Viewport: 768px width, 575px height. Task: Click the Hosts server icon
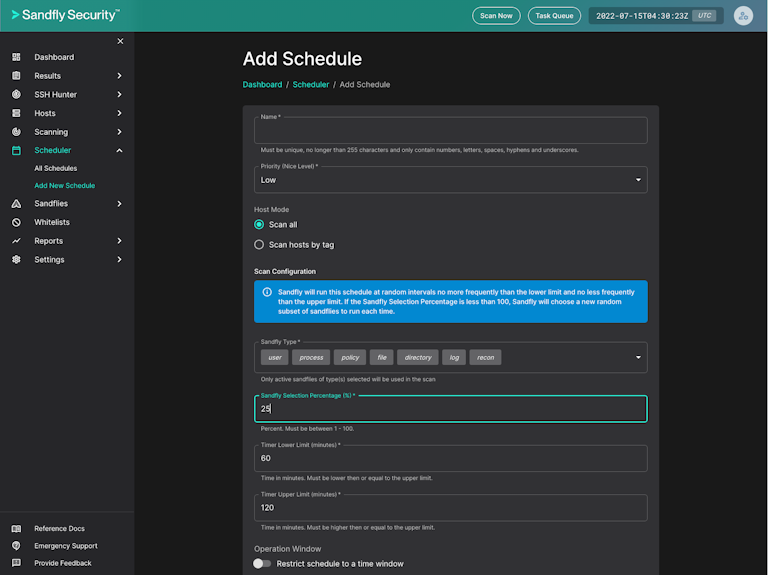16,113
